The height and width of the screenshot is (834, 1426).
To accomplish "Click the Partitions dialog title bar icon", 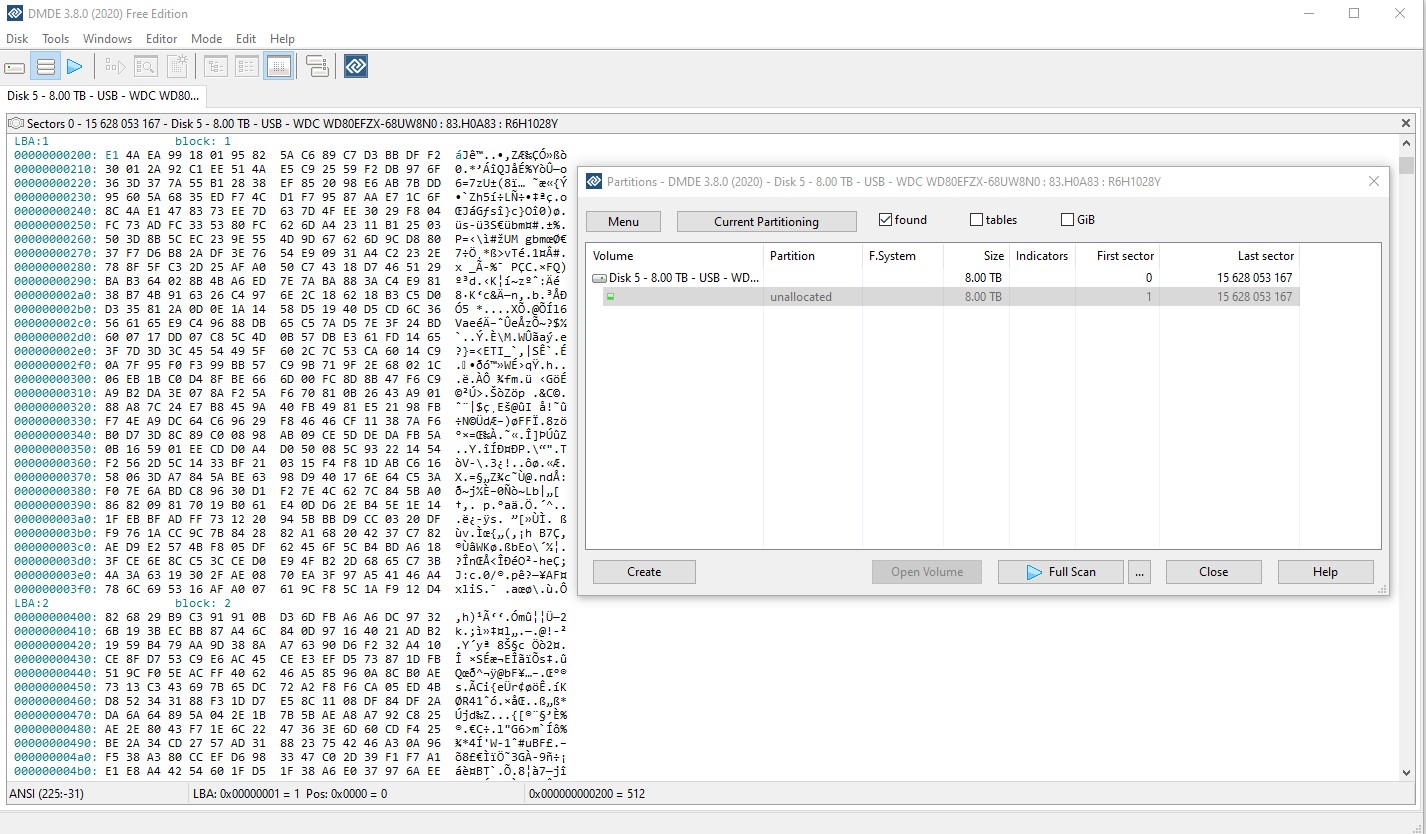I will (x=594, y=182).
